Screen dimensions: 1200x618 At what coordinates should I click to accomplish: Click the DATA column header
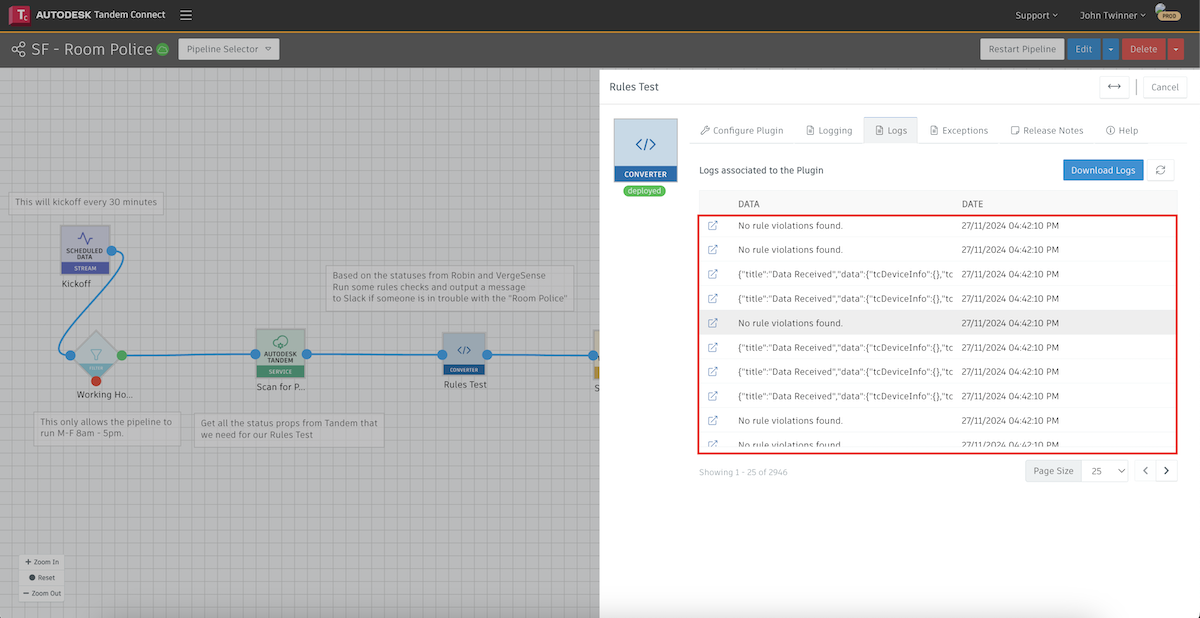click(749, 203)
